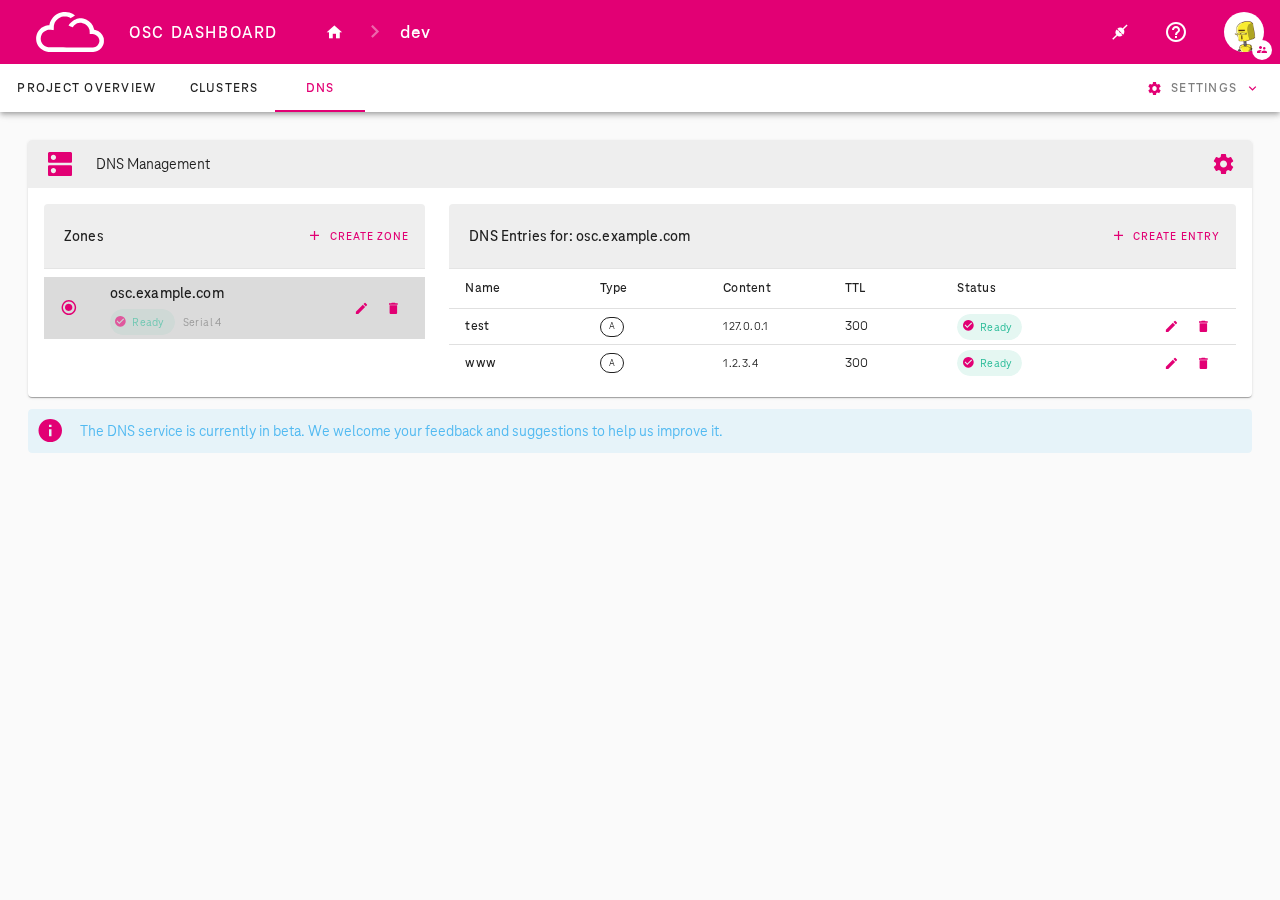Delete the www DNS entry
Screen dimensions: 1280x900
(x=1202, y=362)
